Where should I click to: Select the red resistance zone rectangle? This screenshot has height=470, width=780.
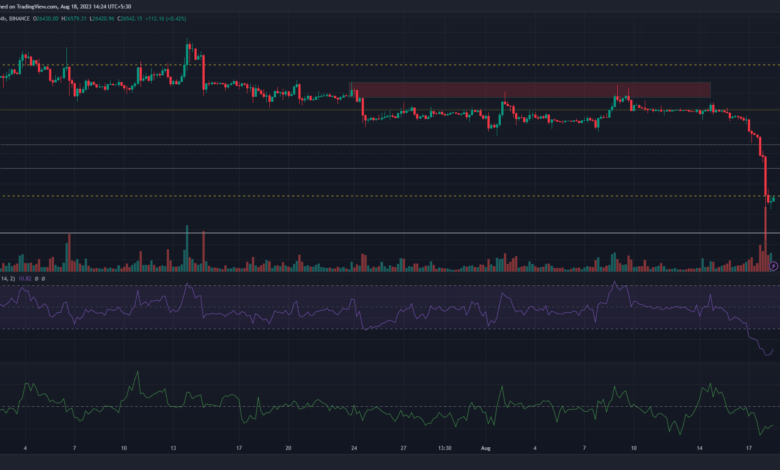pyautogui.click(x=530, y=90)
